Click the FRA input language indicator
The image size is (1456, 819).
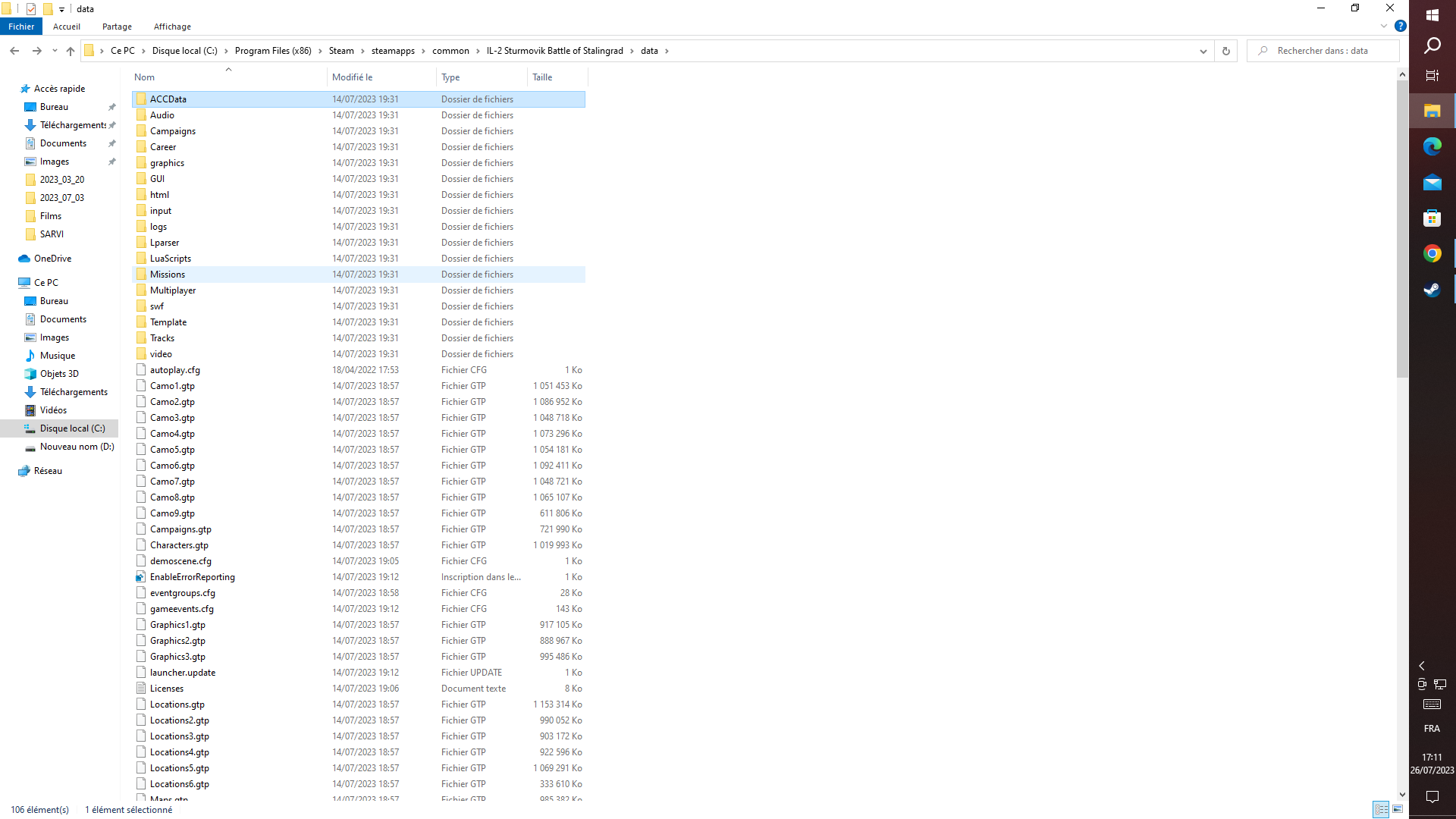pyautogui.click(x=1432, y=729)
